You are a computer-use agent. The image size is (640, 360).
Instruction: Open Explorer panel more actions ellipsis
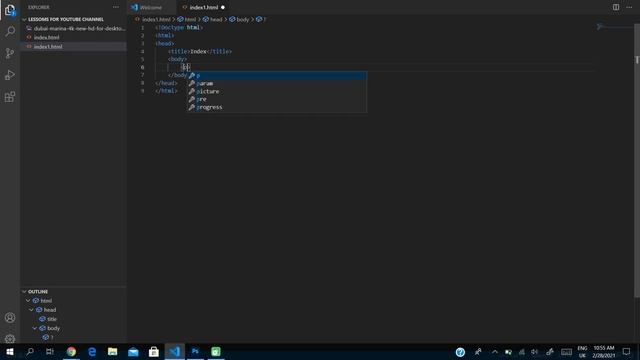[116, 7]
